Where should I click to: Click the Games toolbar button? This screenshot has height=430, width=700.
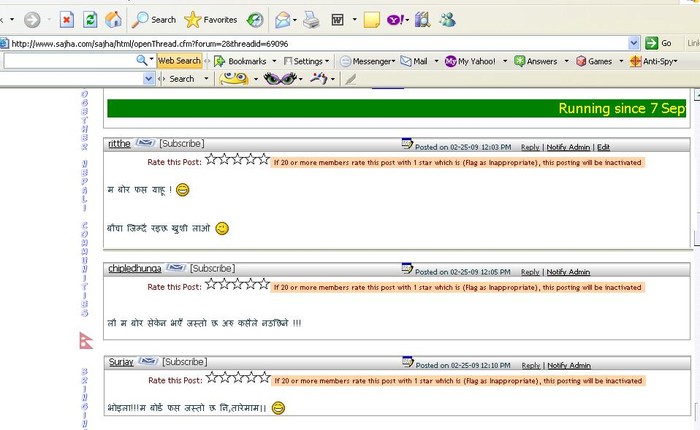[x=593, y=61]
